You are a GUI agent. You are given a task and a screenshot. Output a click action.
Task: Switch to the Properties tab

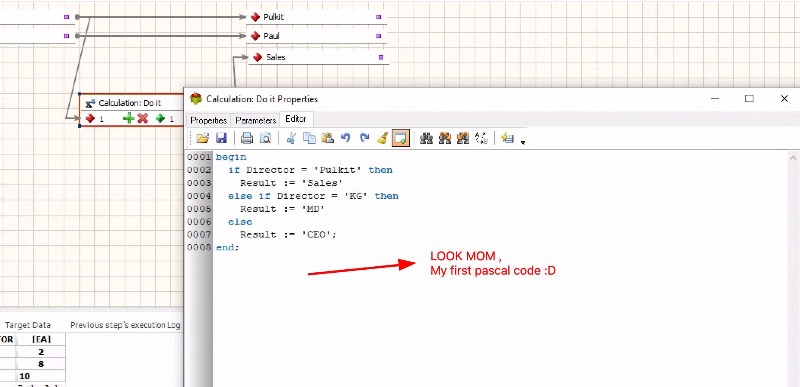click(208, 120)
